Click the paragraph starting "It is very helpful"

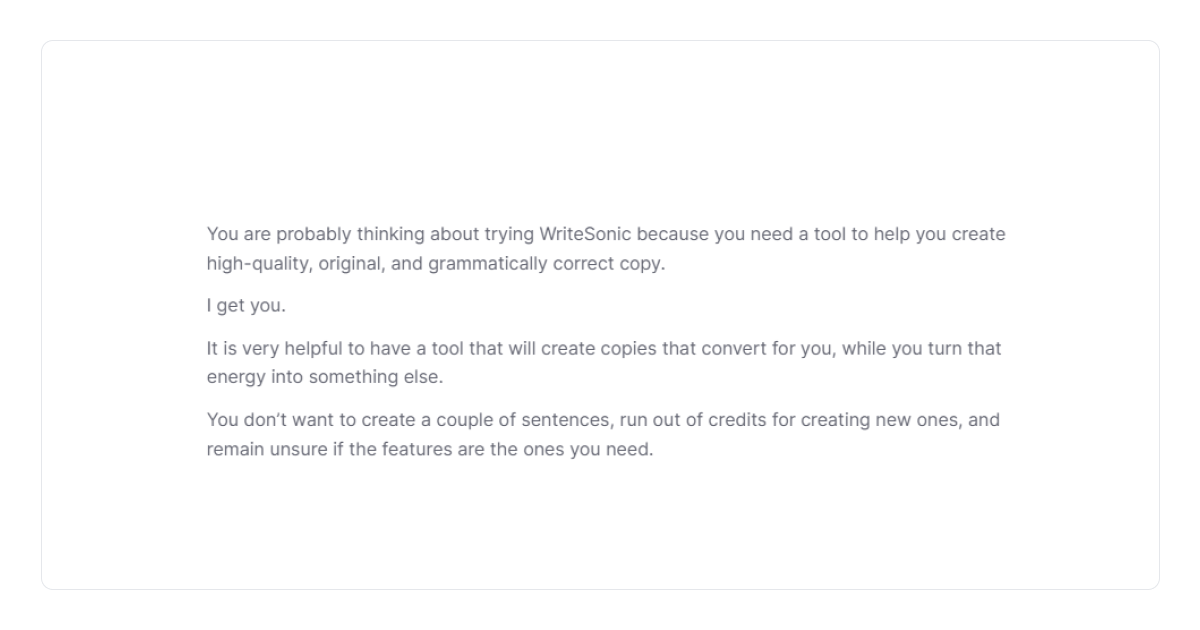[603, 363]
